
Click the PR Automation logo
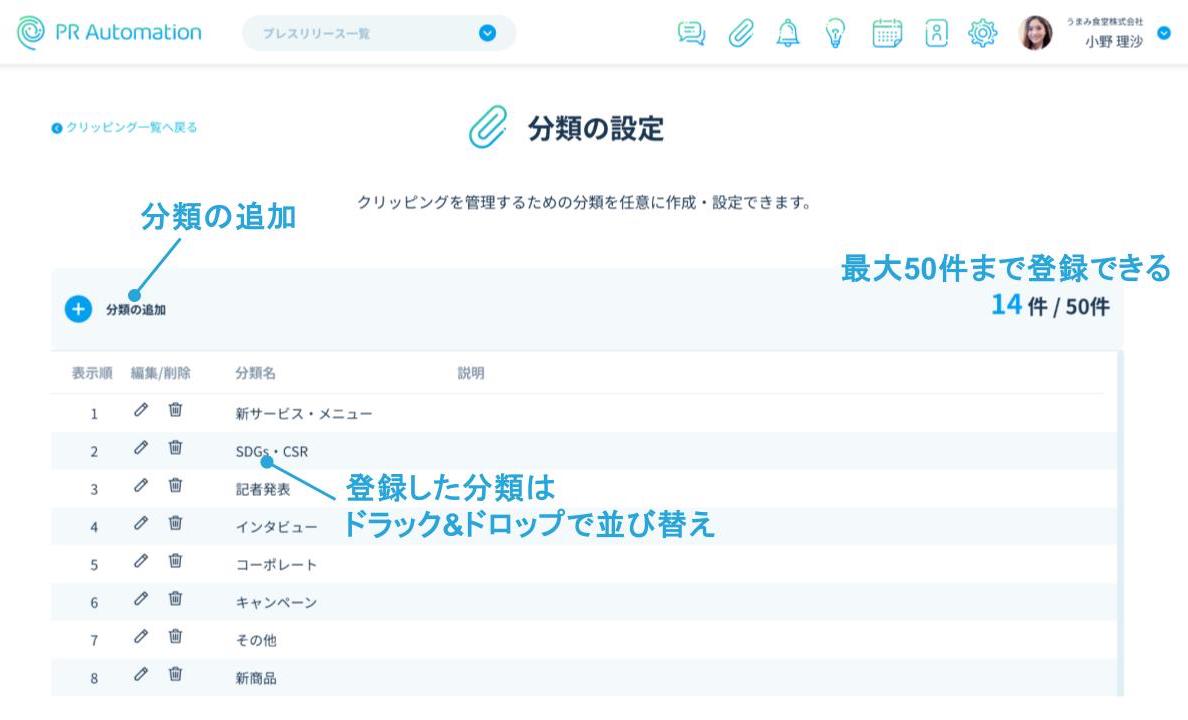coord(108,32)
